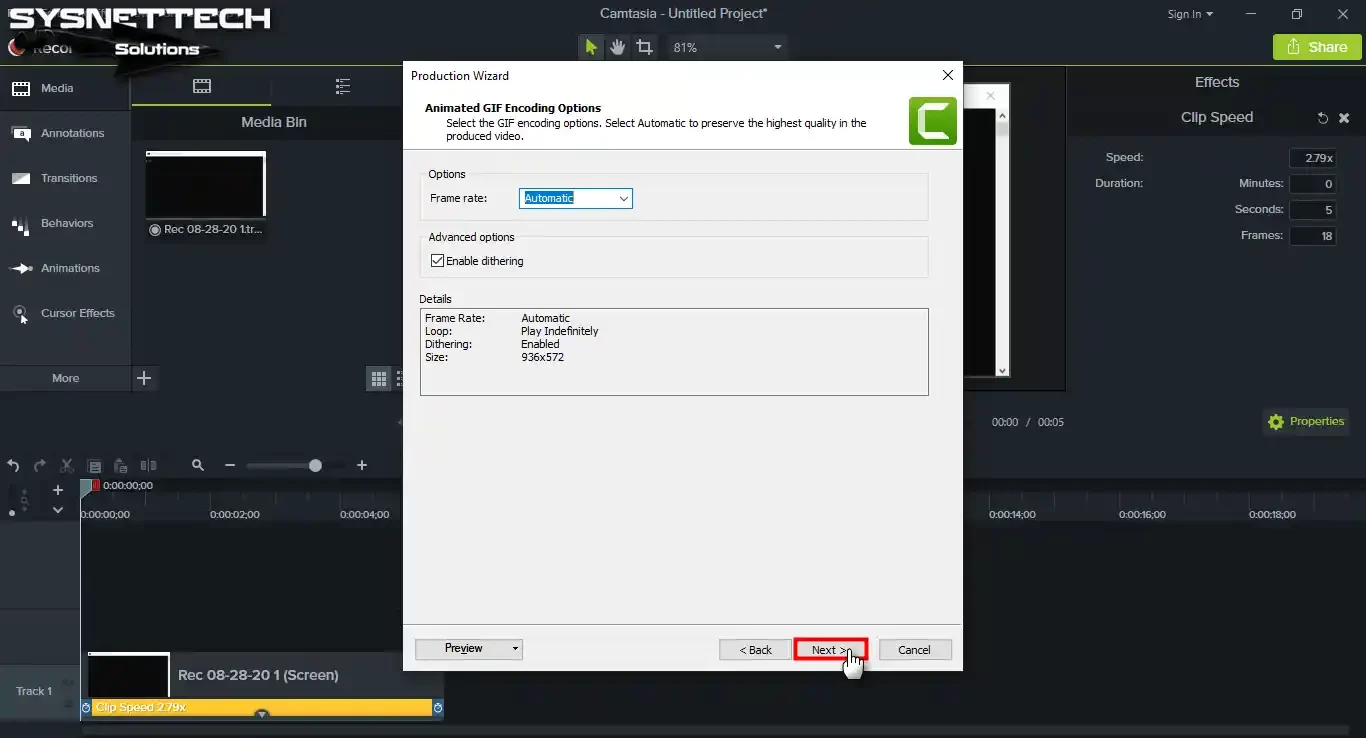Select the arrow Edit mode tool
1366x738 pixels.
(x=591, y=47)
